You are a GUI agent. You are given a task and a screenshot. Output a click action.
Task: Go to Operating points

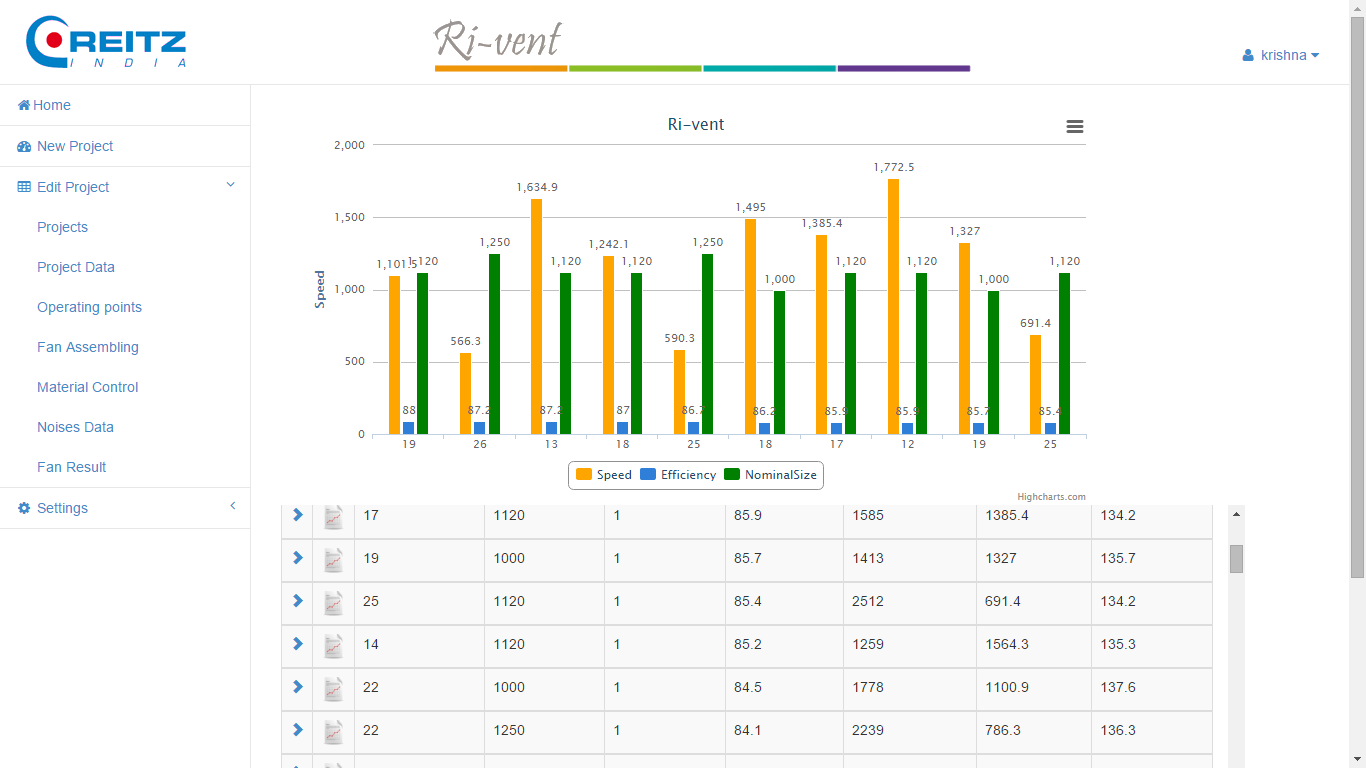[89, 307]
